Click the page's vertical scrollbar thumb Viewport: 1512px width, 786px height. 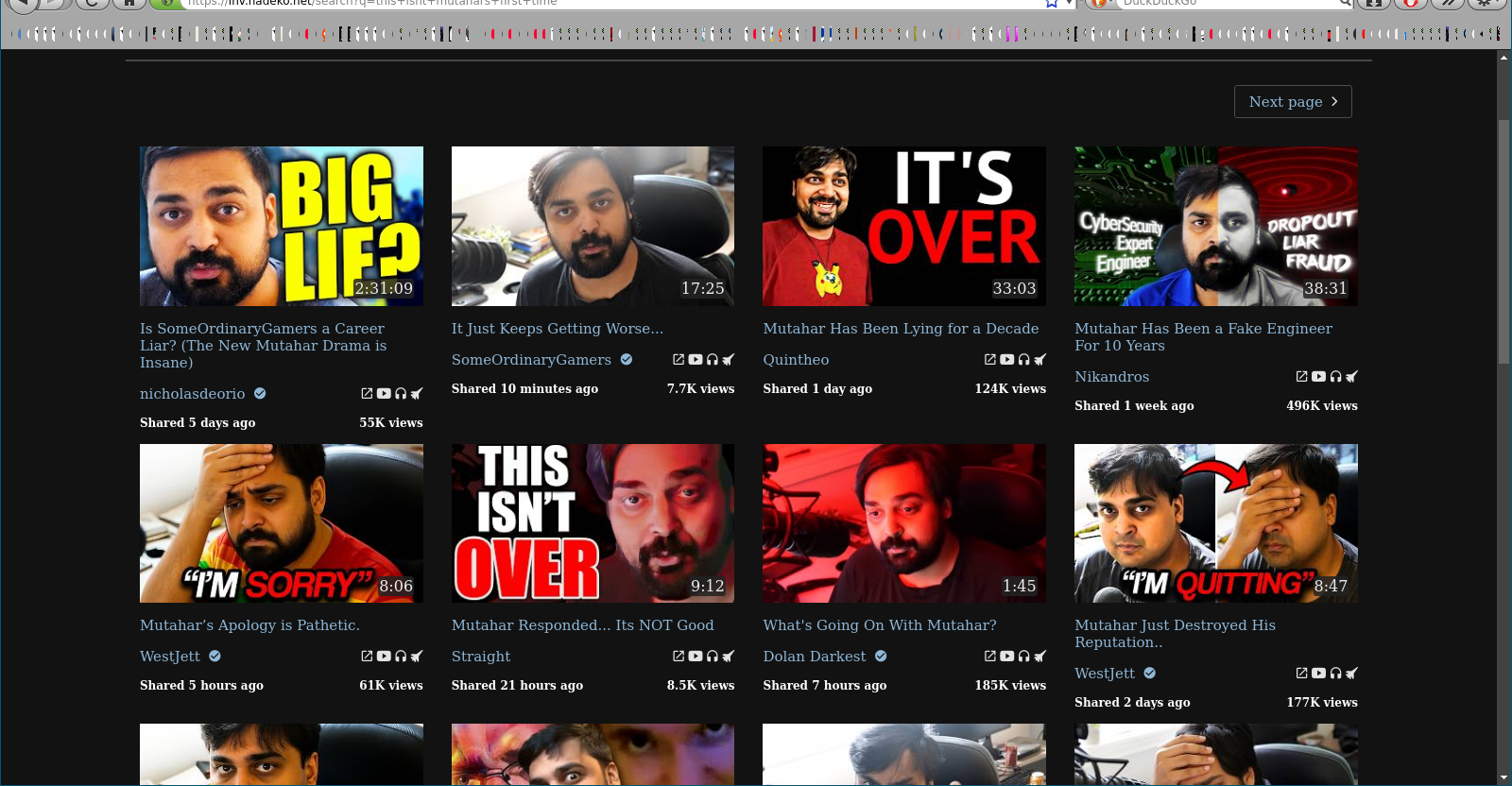[1503, 242]
